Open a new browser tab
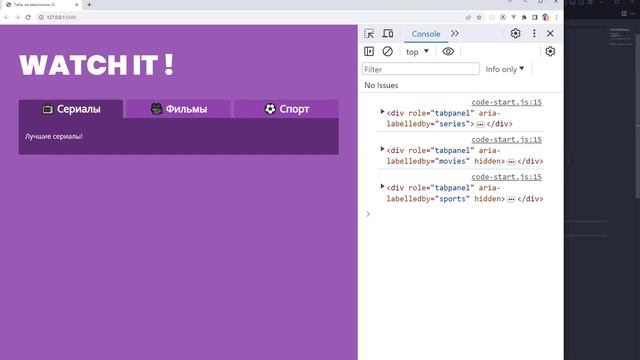640x360 pixels. tap(89, 4)
